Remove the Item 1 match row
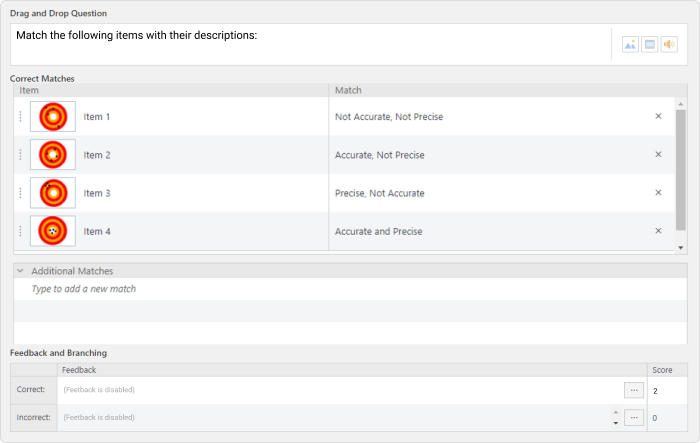Image resolution: width=700 pixels, height=443 pixels. (x=658, y=116)
